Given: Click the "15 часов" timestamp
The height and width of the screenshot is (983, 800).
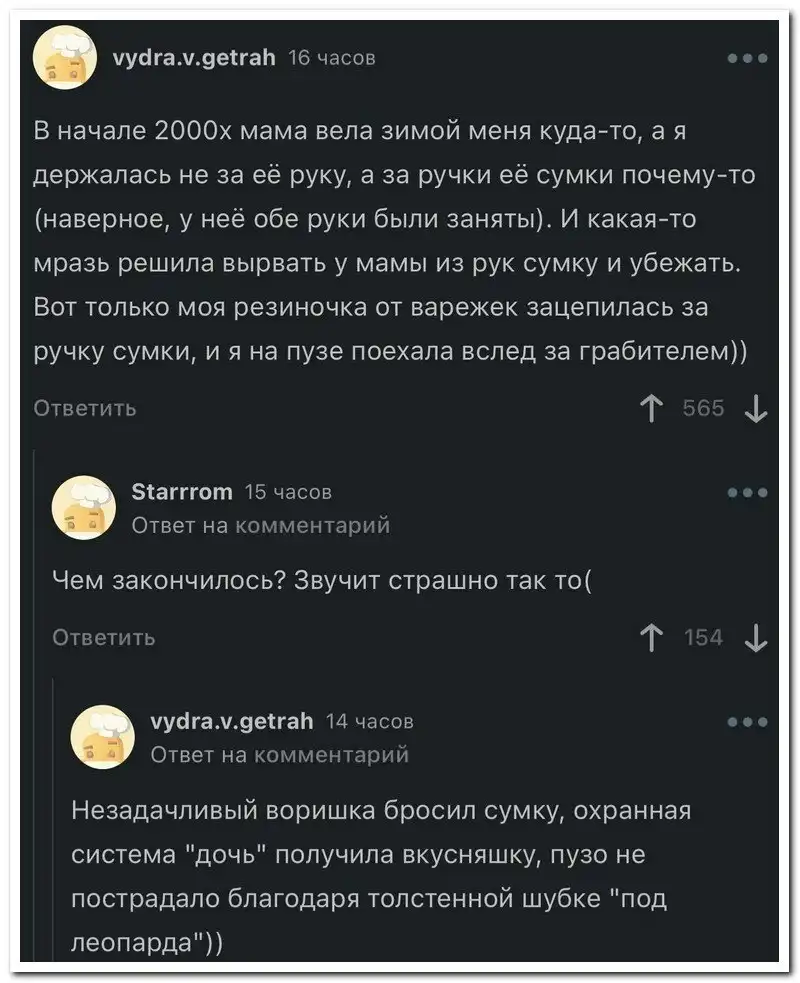Looking at the screenshot, I should point(288,492).
